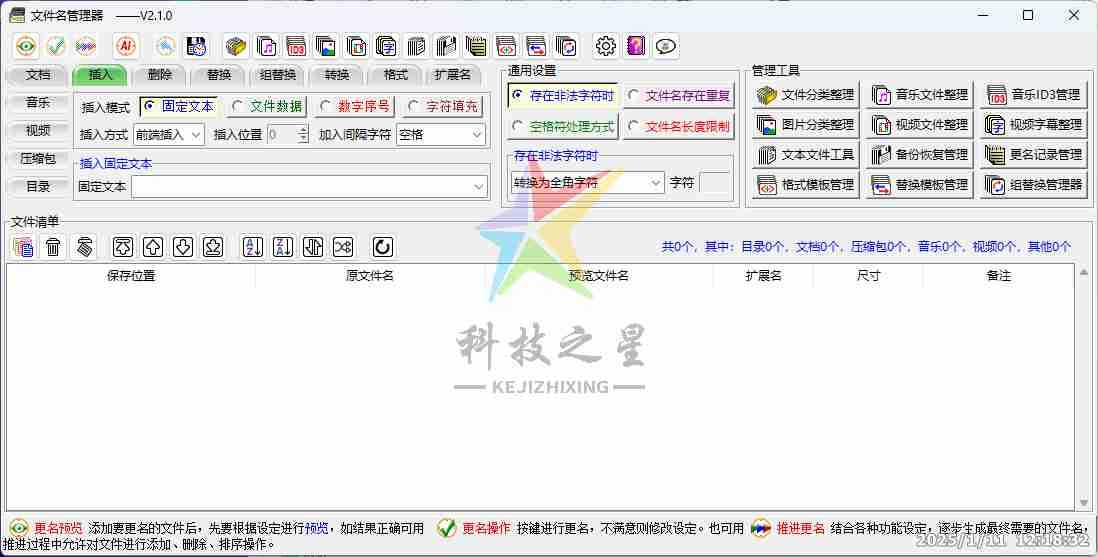The image size is (1098, 557).
Task: Click the 音乐ID3管理 button
Action: pyautogui.click(x=1034, y=95)
